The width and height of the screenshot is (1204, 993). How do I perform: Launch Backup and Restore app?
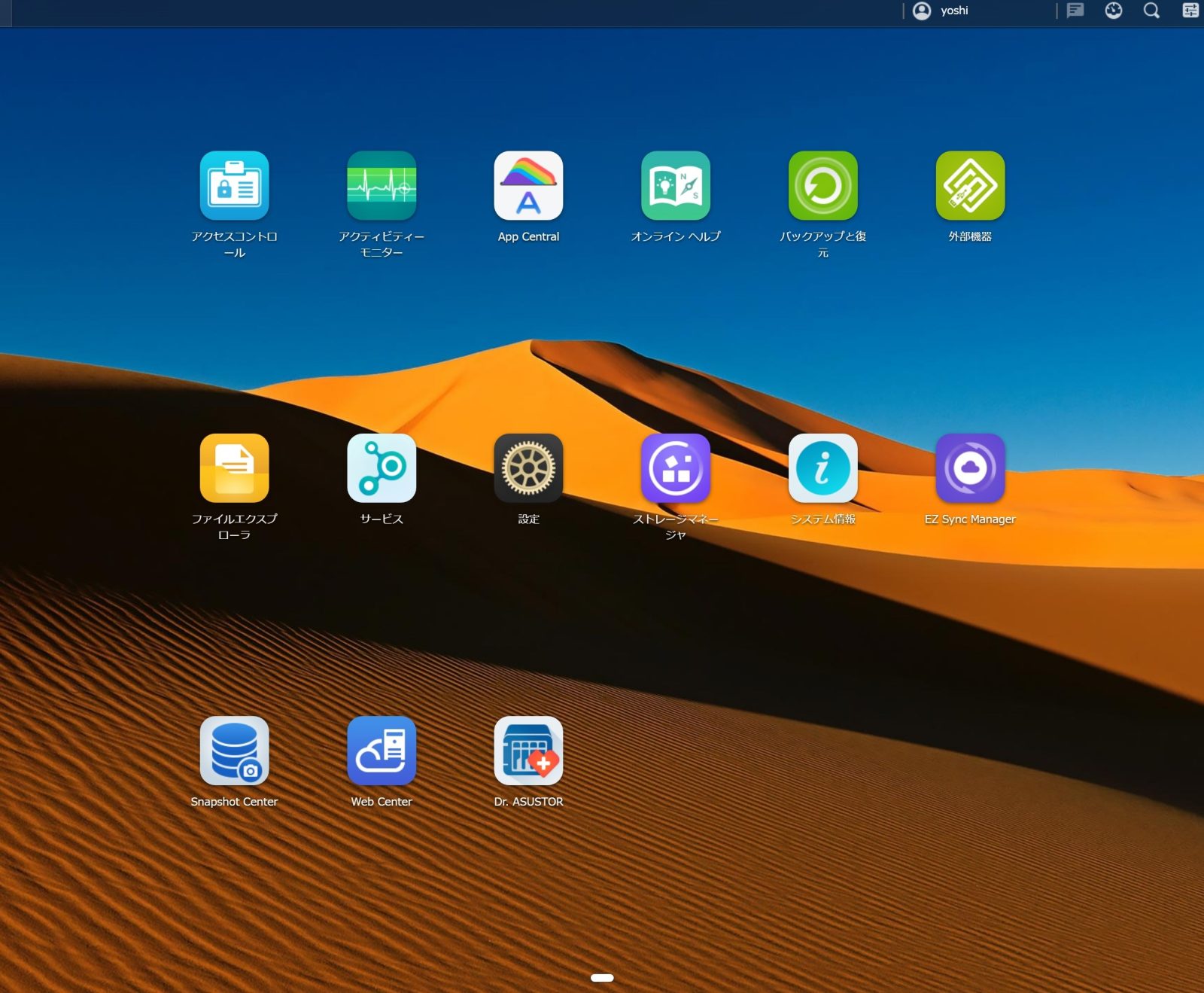click(x=822, y=186)
